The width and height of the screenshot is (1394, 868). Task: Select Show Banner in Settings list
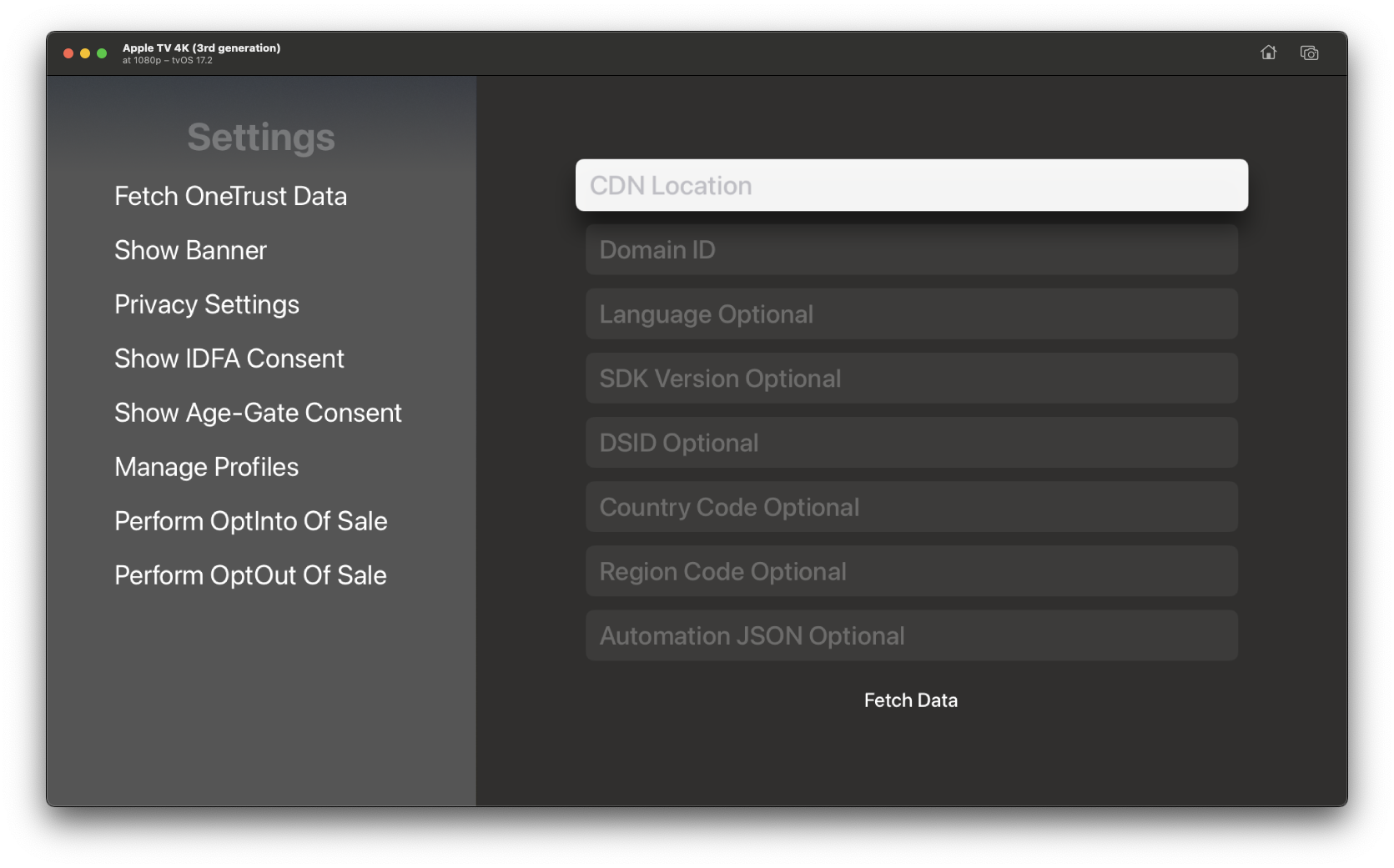coord(190,250)
